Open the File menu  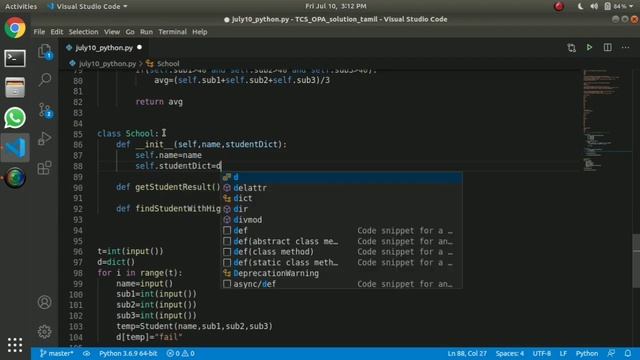[x=39, y=32]
